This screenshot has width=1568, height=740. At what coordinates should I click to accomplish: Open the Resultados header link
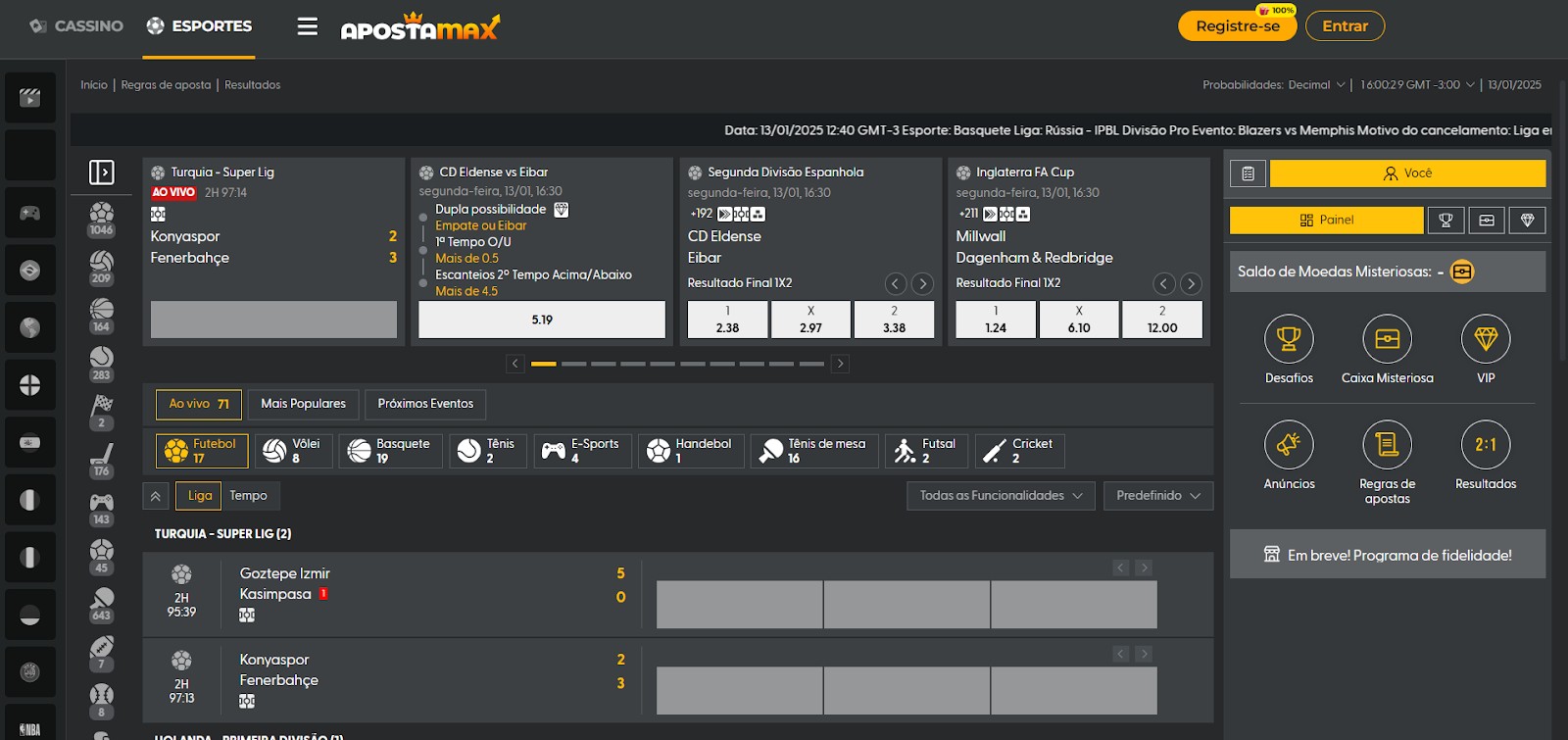[253, 85]
